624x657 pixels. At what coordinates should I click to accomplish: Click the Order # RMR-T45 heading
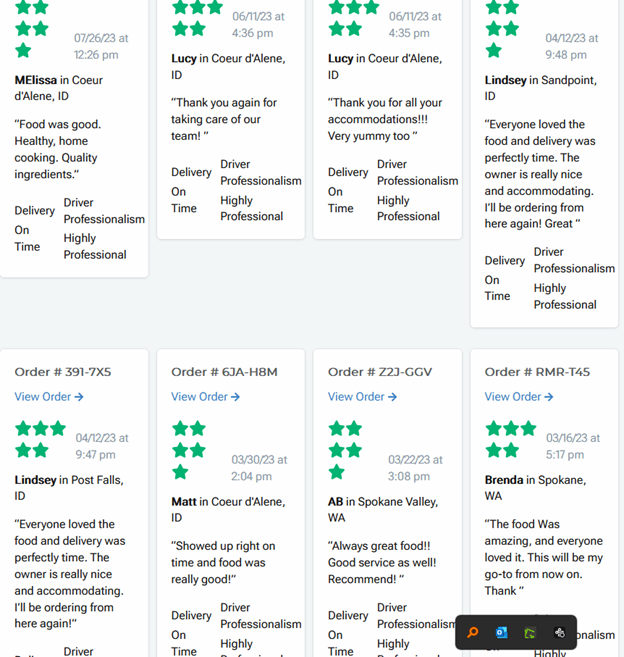(537, 372)
